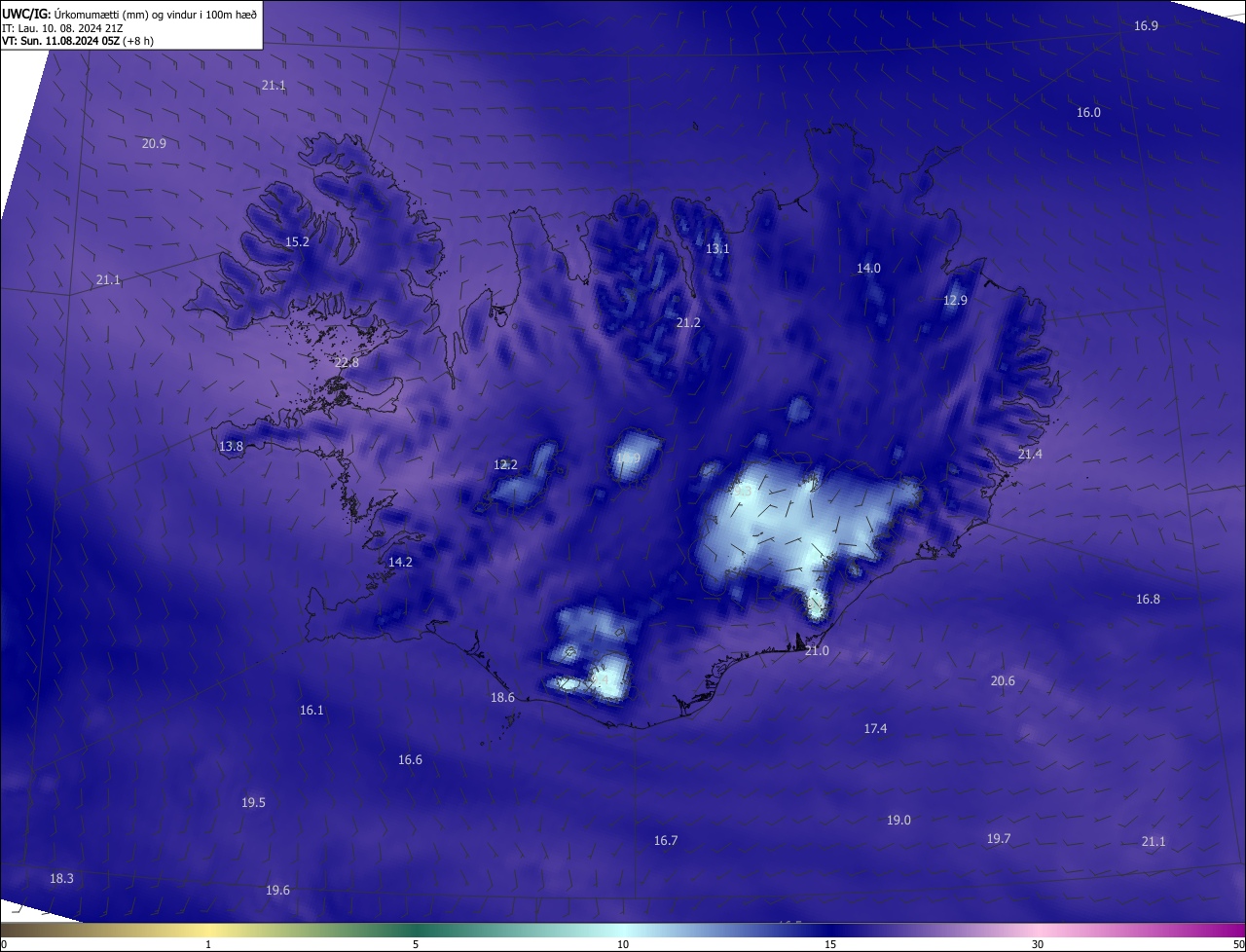The image size is (1246, 952).
Task: Click the color scale tick label 30
Action: [1038, 945]
